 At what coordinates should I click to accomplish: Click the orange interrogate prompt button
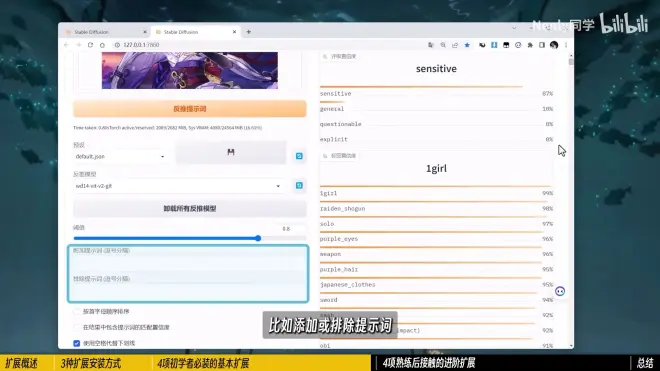click(190, 109)
